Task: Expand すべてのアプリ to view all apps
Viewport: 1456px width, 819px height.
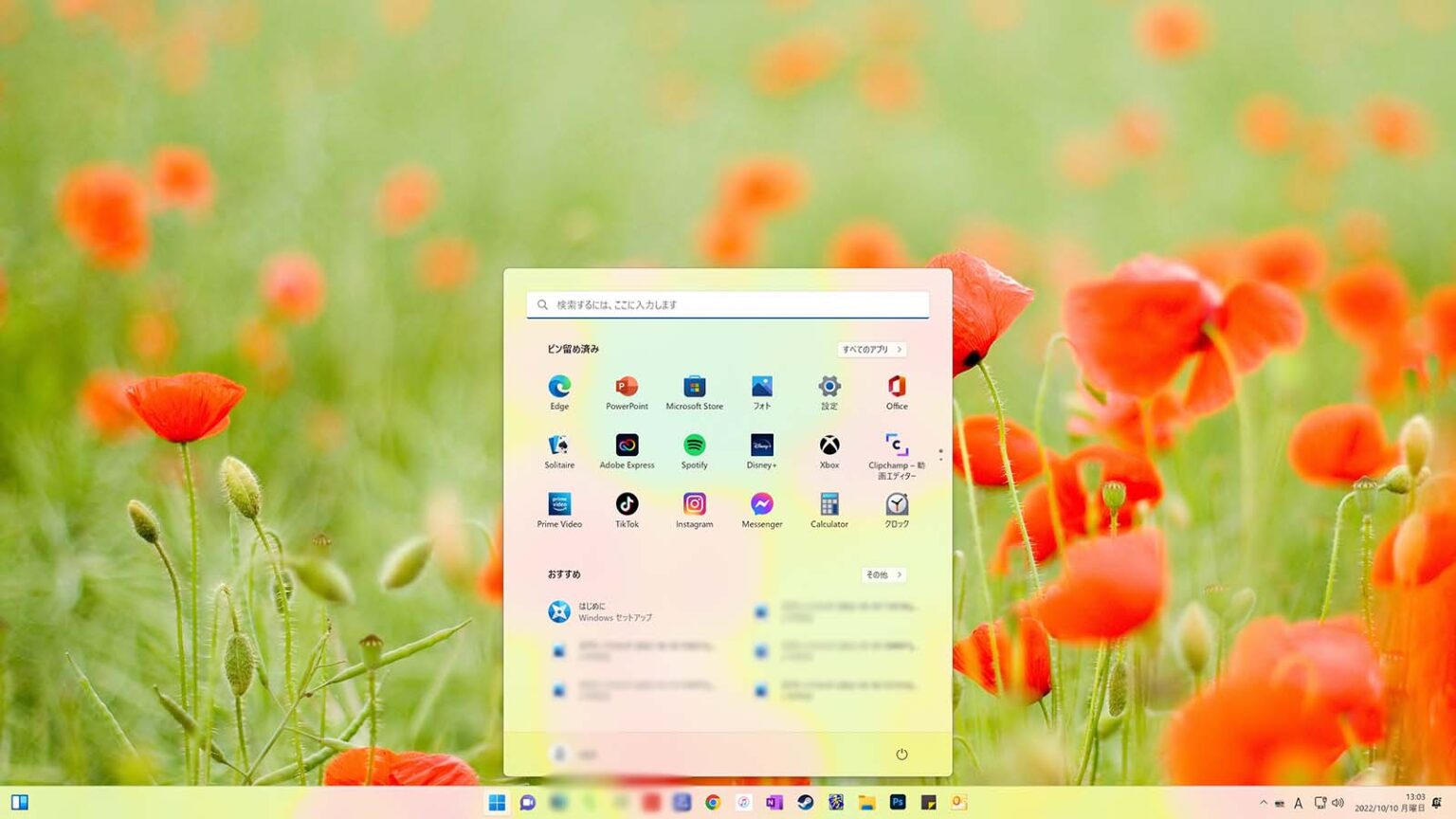Action: (x=871, y=349)
